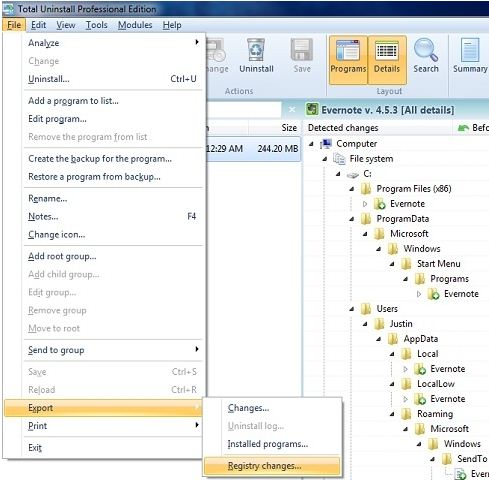The width and height of the screenshot is (489, 480).
Task: Click the Start Menu folder icon
Action: (x=406, y=264)
